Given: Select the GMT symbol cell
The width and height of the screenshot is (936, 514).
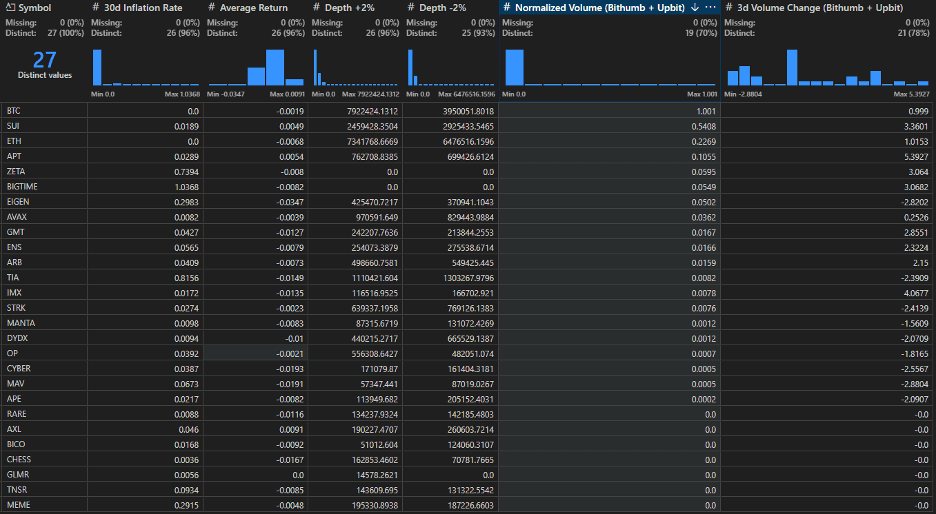Looking at the screenshot, I should [44, 232].
